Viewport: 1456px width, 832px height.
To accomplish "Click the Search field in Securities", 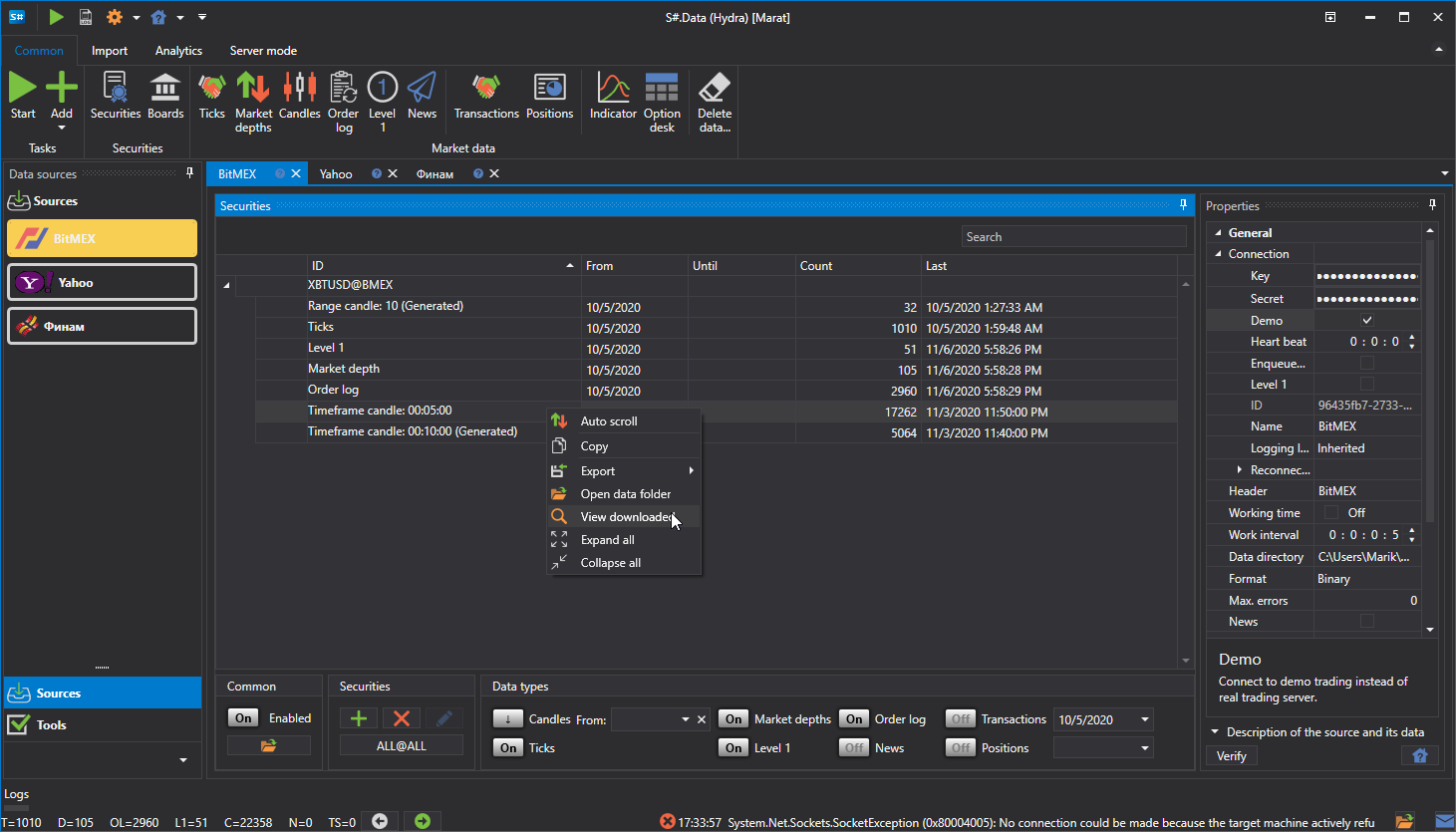I will (1074, 237).
